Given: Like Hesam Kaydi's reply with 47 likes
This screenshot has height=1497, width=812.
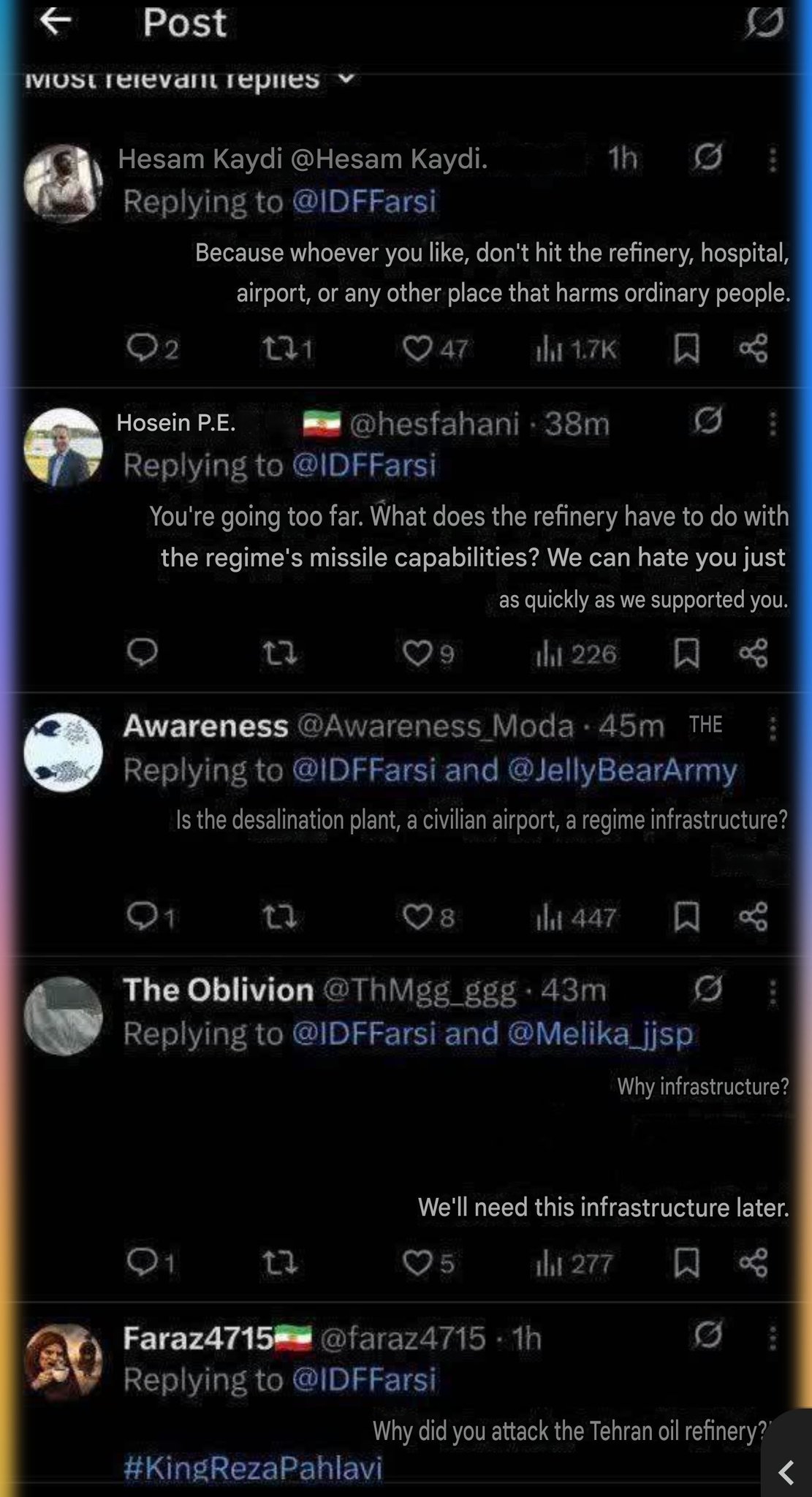Looking at the screenshot, I should (x=434, y=349).
